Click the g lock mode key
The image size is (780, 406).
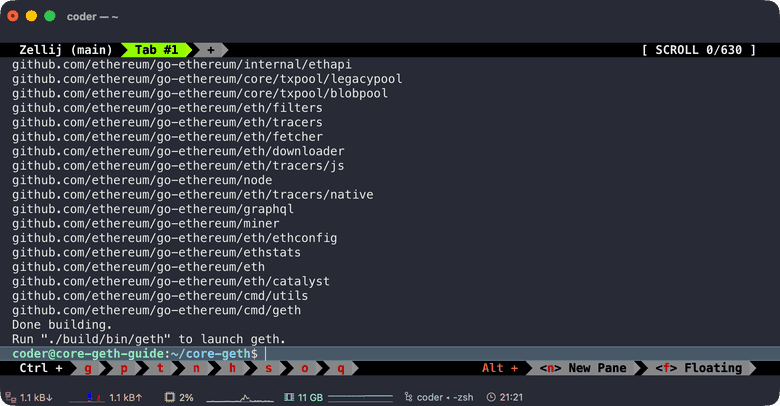(88, 368)
